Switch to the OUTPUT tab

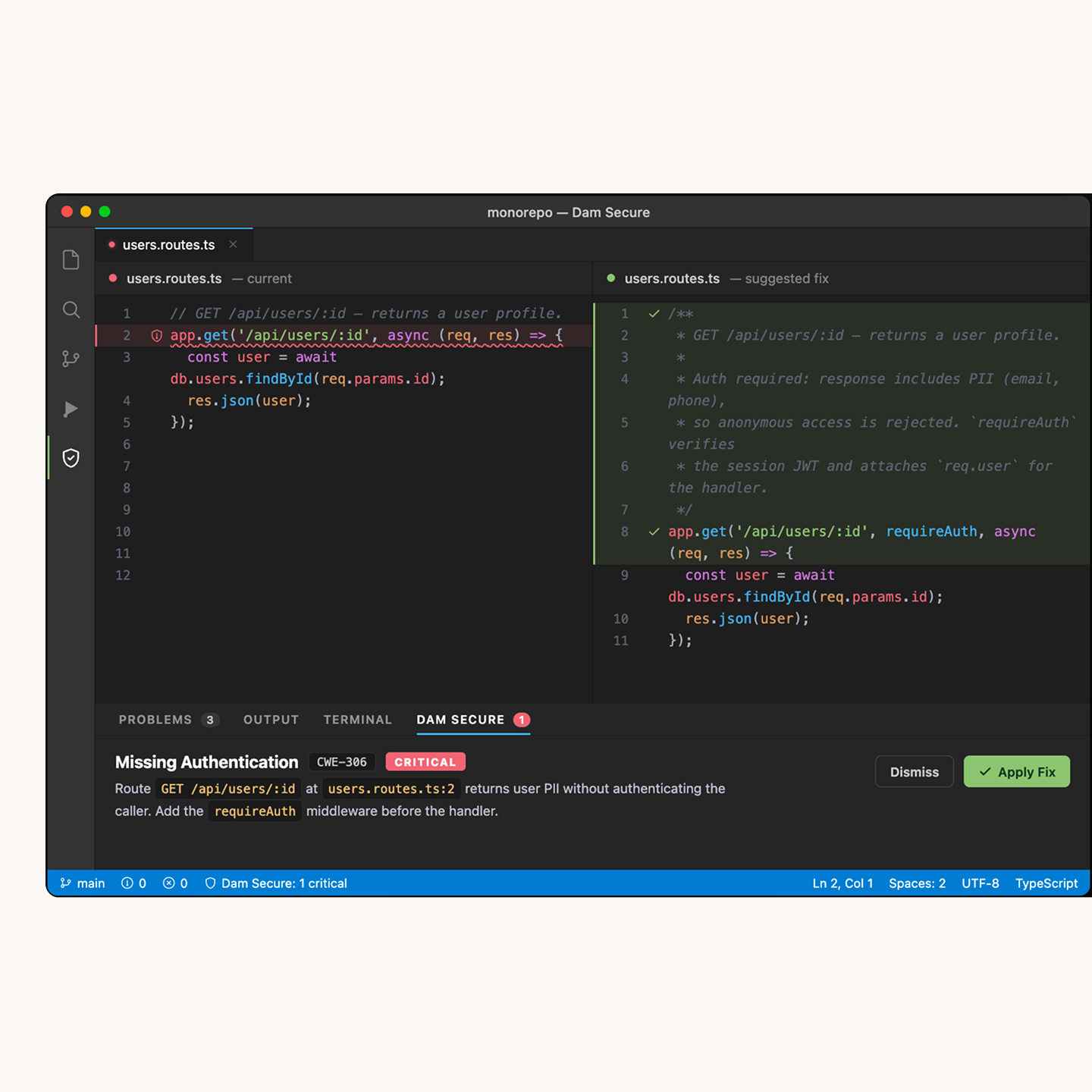[x=271, y=720]
